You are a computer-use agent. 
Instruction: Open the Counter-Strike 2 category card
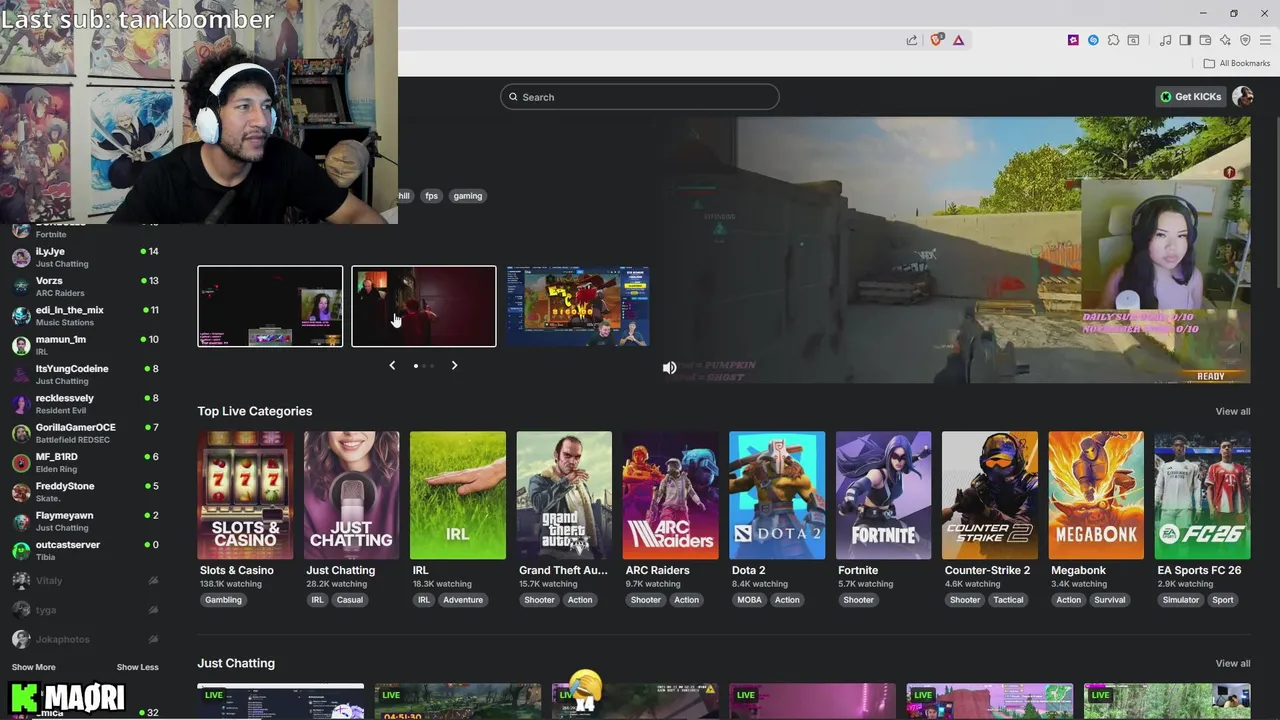990,495
